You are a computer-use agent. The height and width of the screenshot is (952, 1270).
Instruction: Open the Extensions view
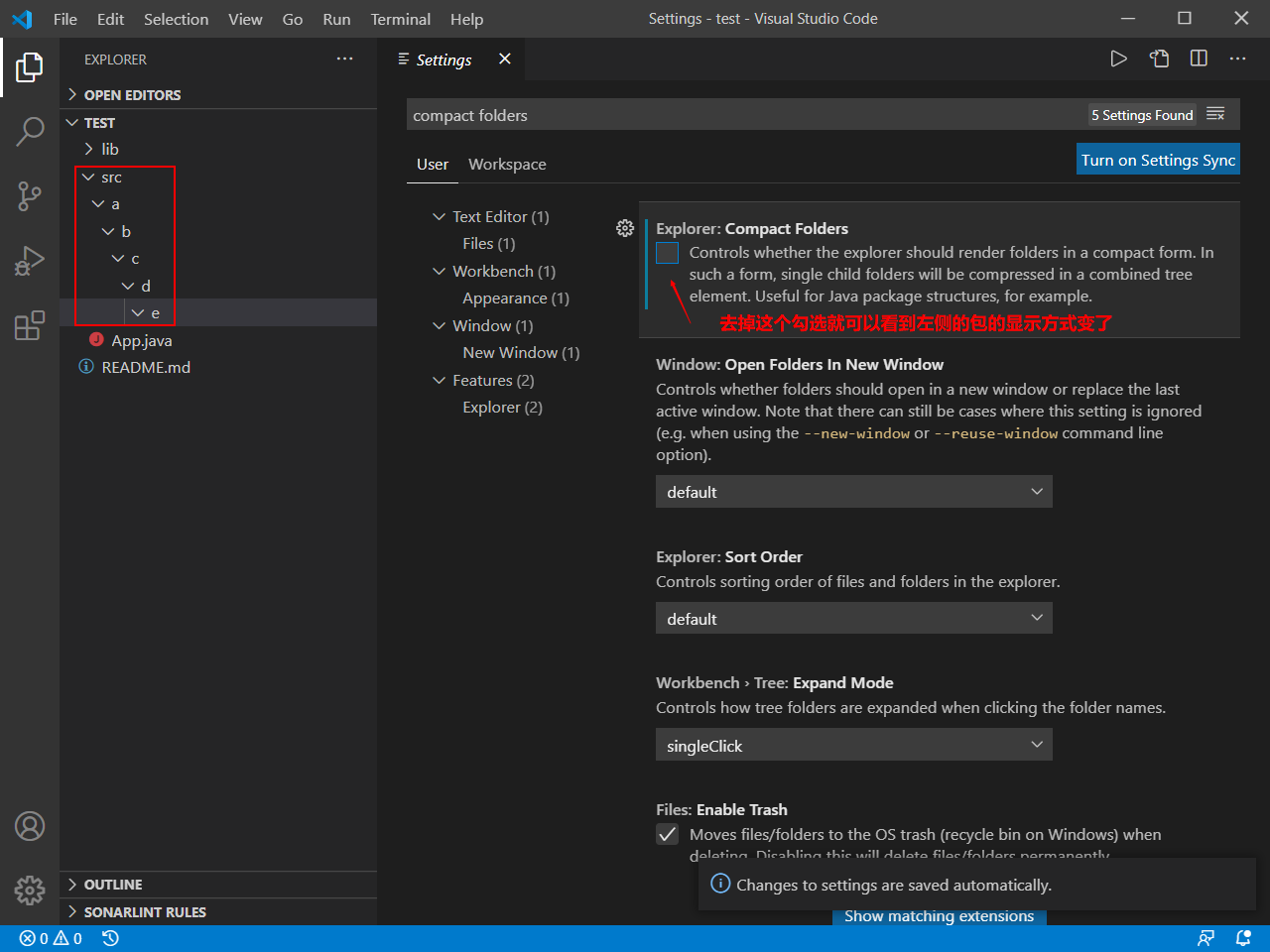pos(30,324)
